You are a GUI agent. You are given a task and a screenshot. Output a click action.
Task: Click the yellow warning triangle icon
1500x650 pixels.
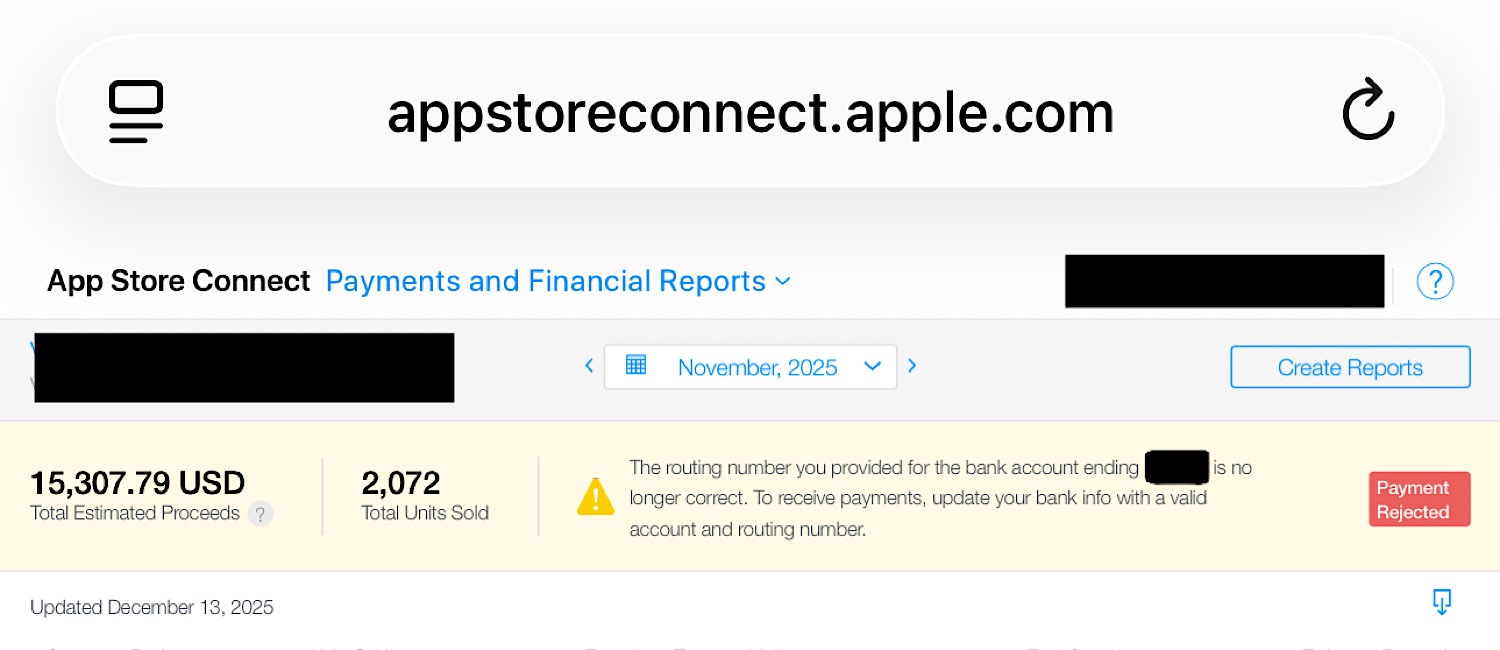[596, 497]
